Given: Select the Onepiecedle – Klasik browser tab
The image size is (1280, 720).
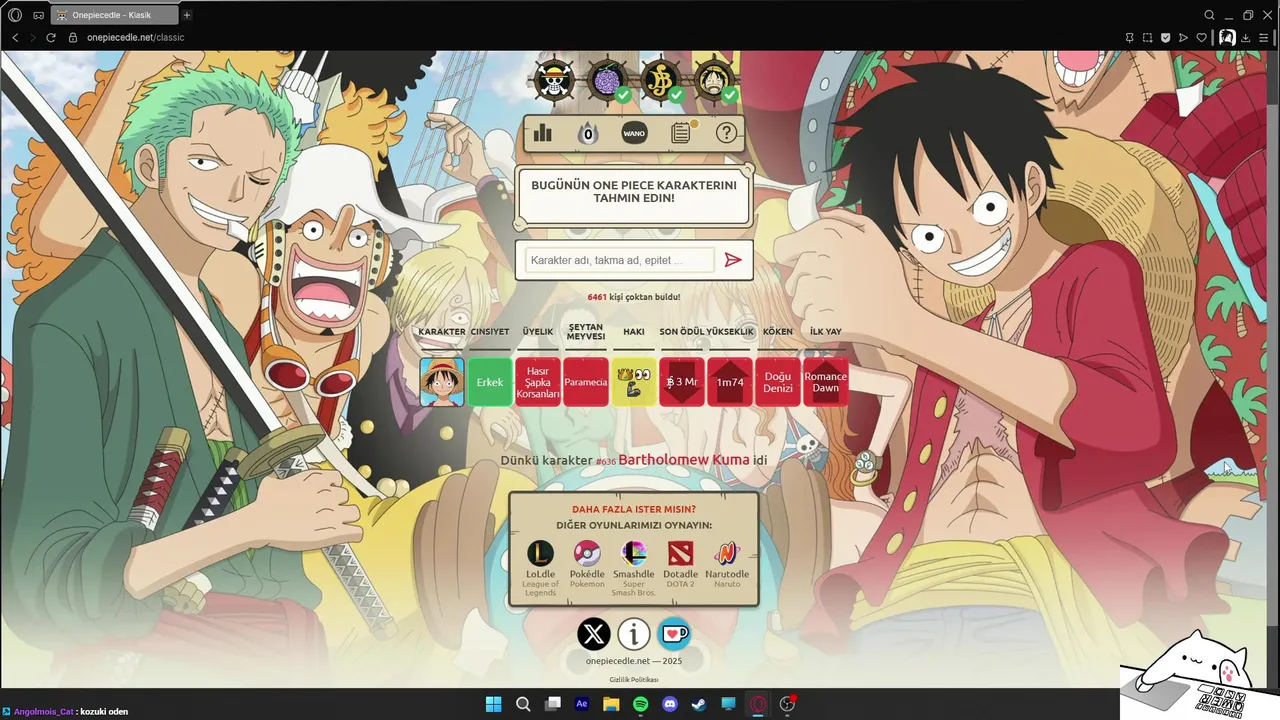Looking at the screenshot, I should click(115, 15).
